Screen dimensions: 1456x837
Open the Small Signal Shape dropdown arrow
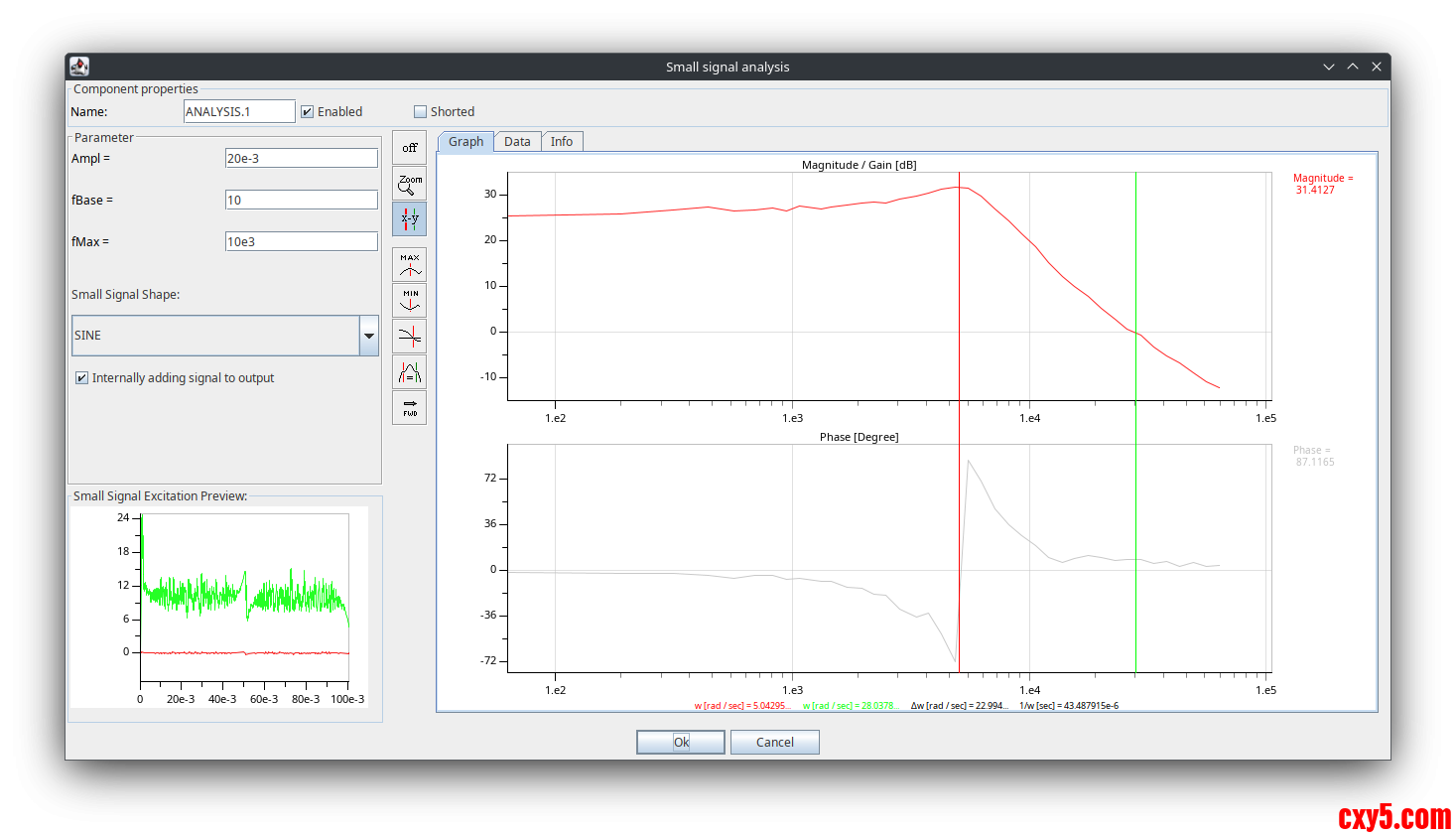[x=369, y=336]
